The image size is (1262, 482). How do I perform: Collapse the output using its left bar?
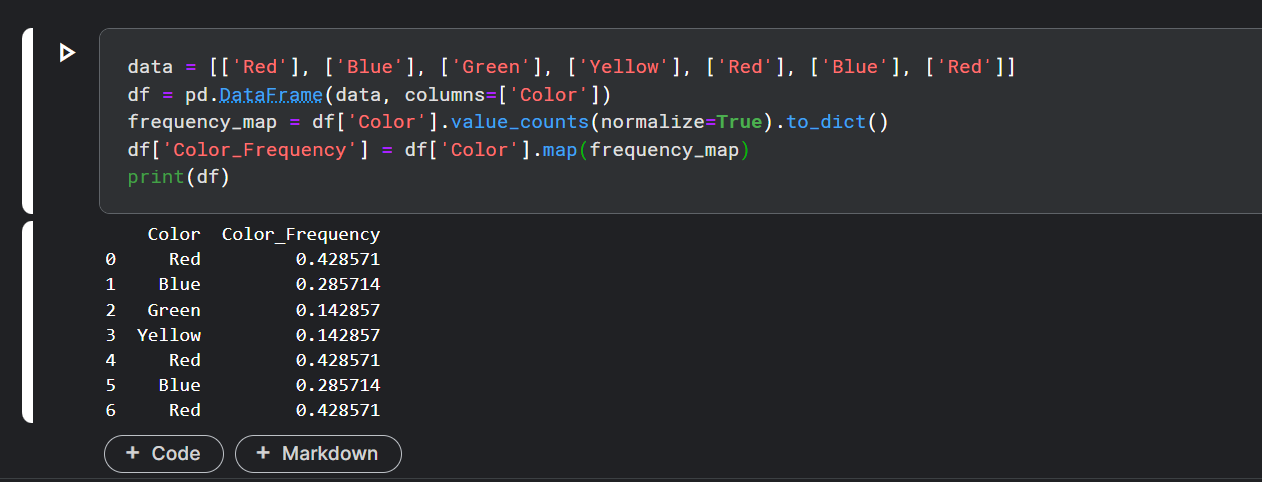(27, 322)
